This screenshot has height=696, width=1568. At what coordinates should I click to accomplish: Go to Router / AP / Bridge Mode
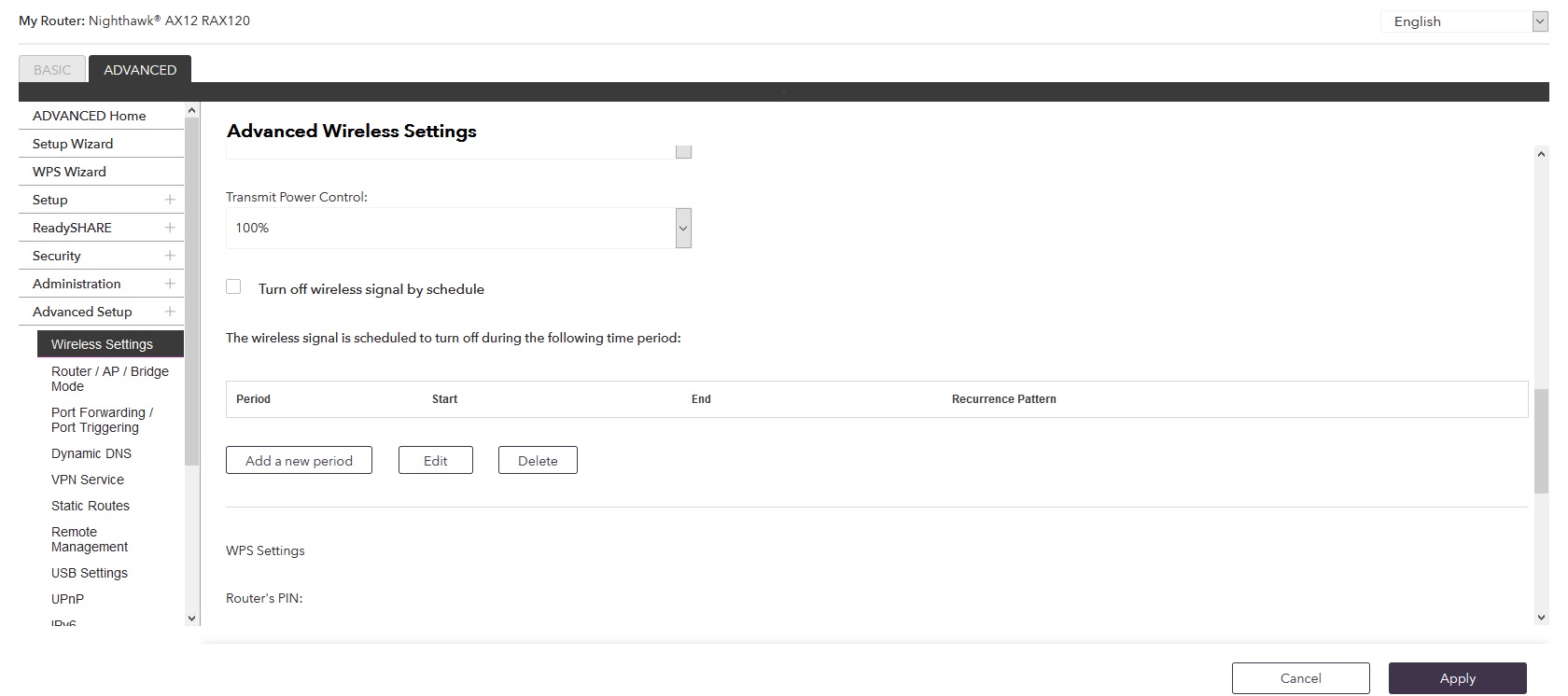click(x=110, y=379)
